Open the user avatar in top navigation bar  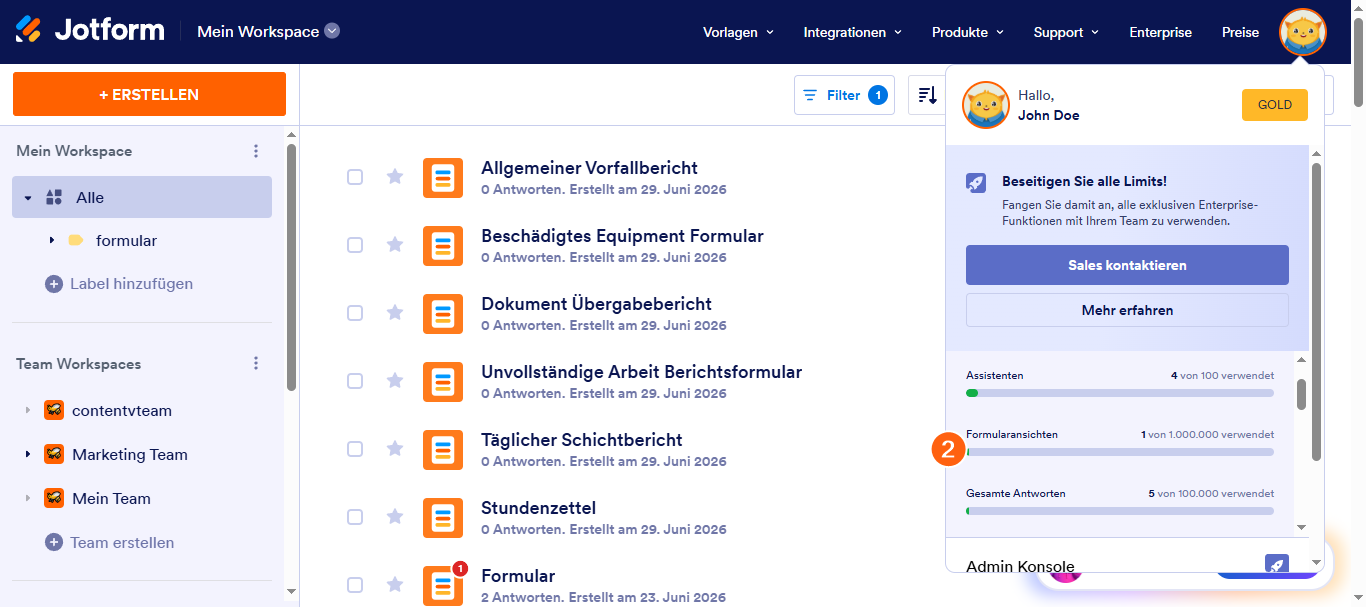point(1303,32)
